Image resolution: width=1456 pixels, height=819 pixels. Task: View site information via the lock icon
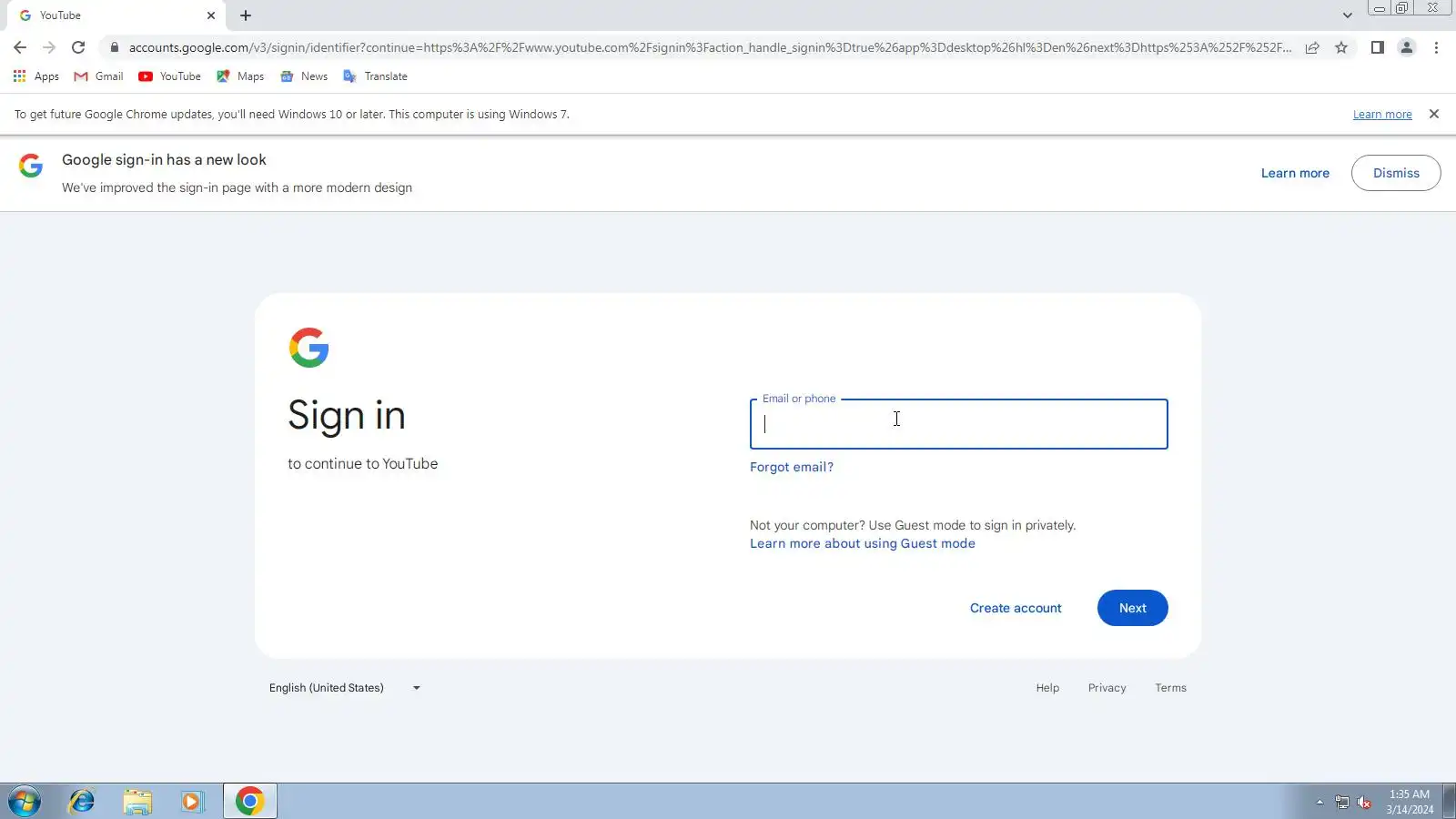[115, 47]
